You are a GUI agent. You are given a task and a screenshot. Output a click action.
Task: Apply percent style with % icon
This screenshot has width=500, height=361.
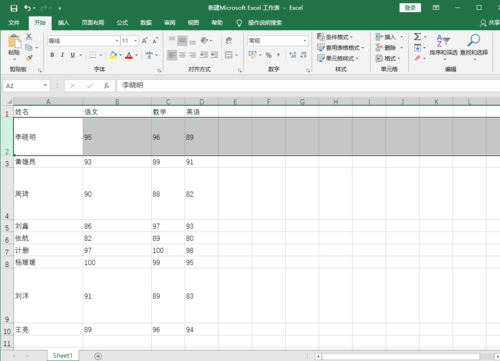coord(269,55)
